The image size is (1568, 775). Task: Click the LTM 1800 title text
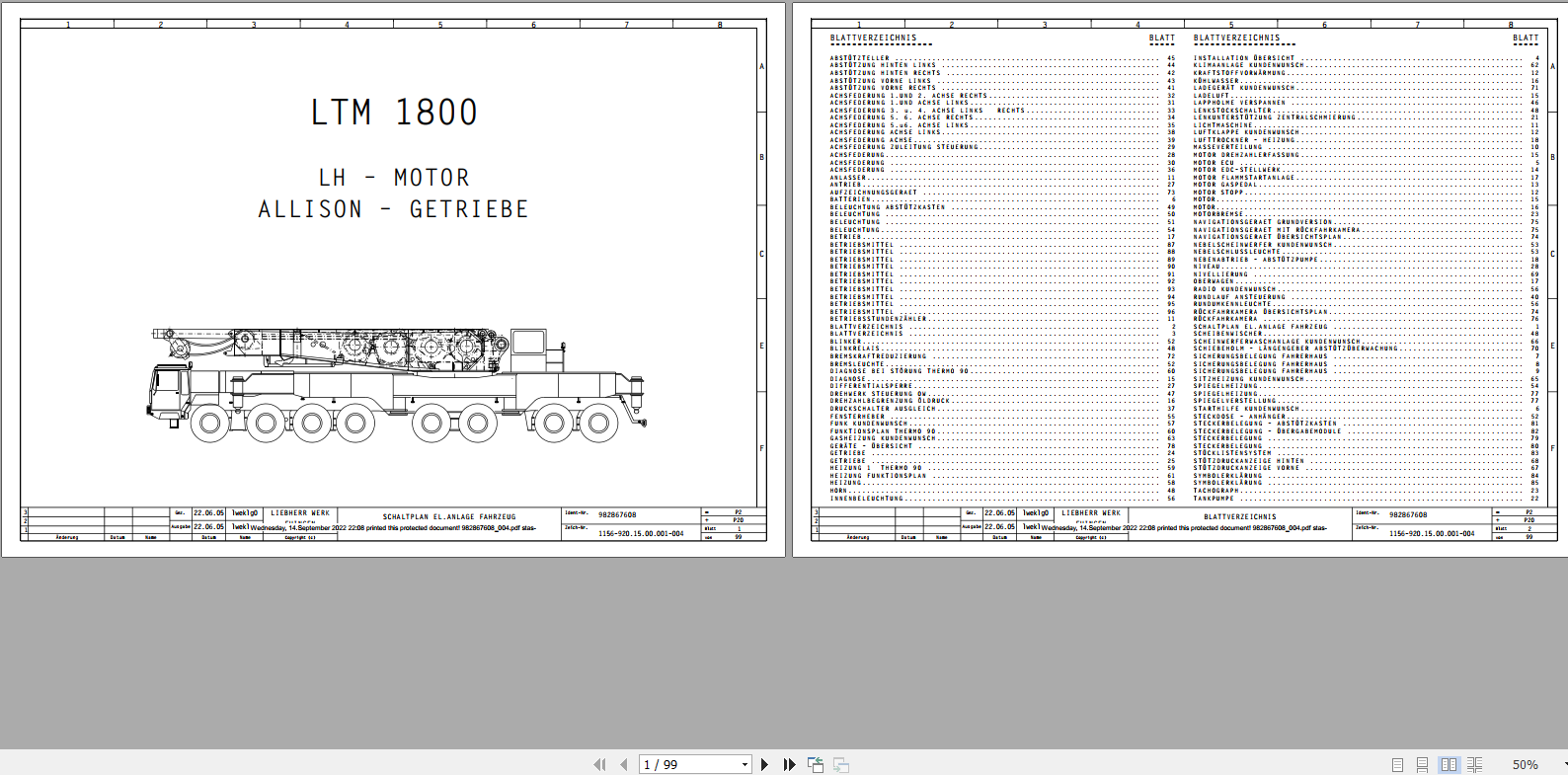(x=394, y=113)
